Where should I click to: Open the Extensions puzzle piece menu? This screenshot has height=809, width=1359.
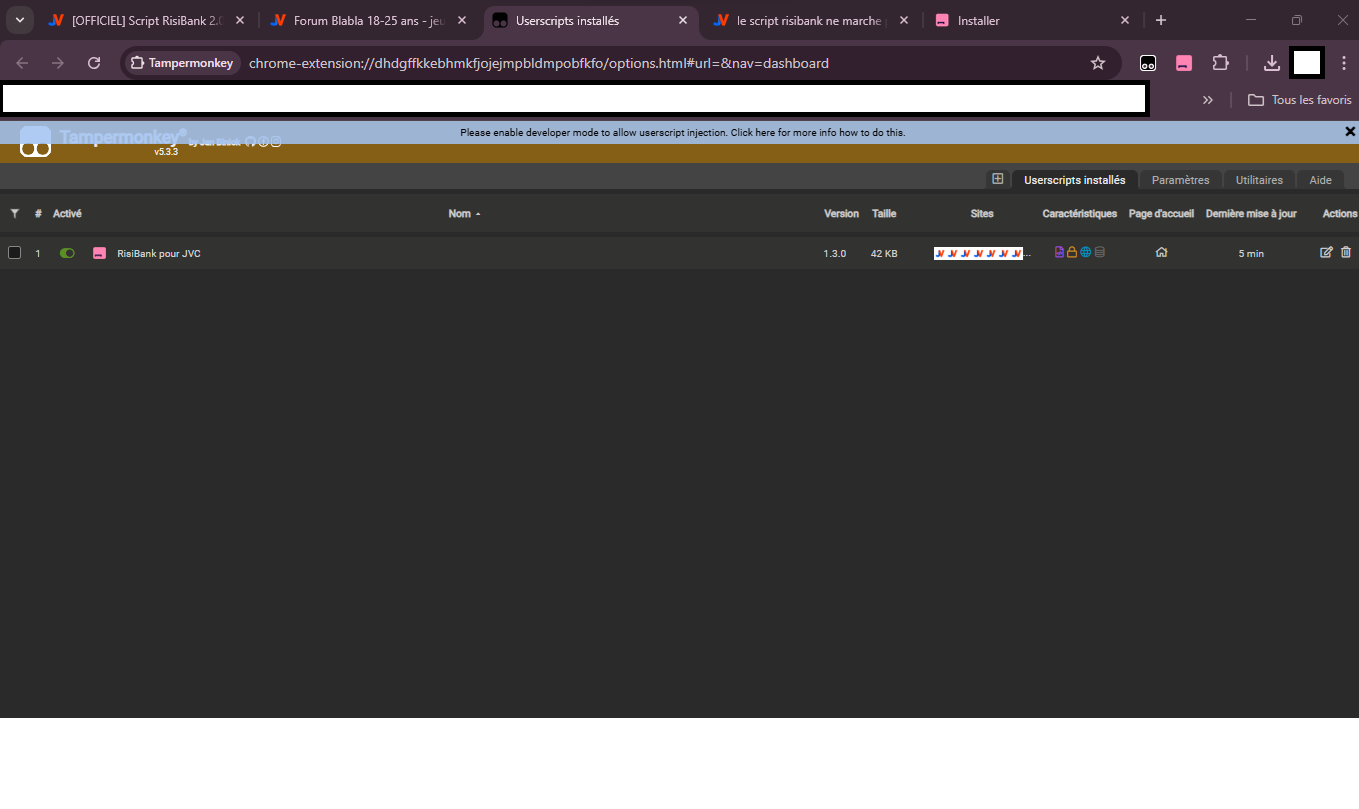point(1220,63)
